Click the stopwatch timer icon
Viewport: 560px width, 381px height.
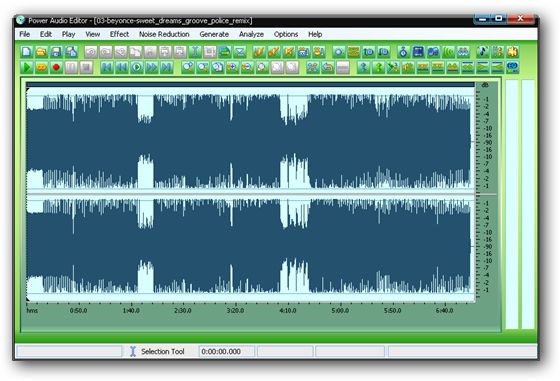[x=403, y=52]
